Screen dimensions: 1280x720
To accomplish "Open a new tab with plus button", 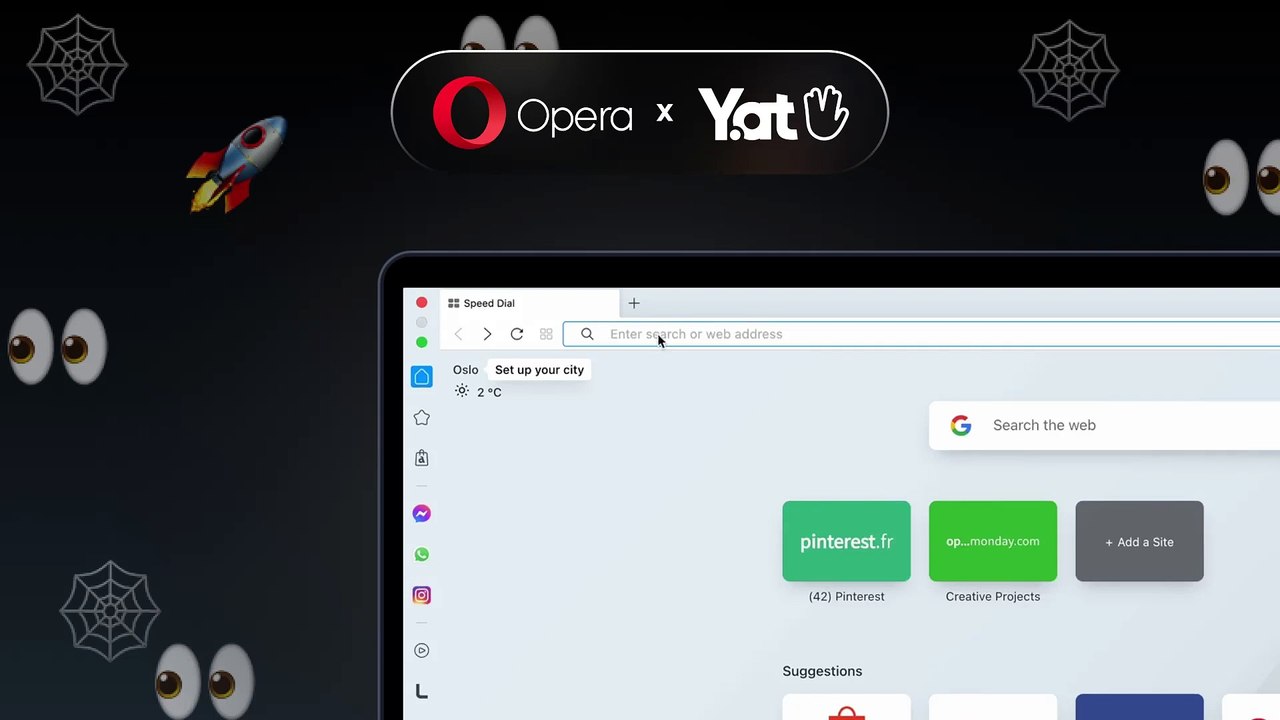I will click(634, 303).
